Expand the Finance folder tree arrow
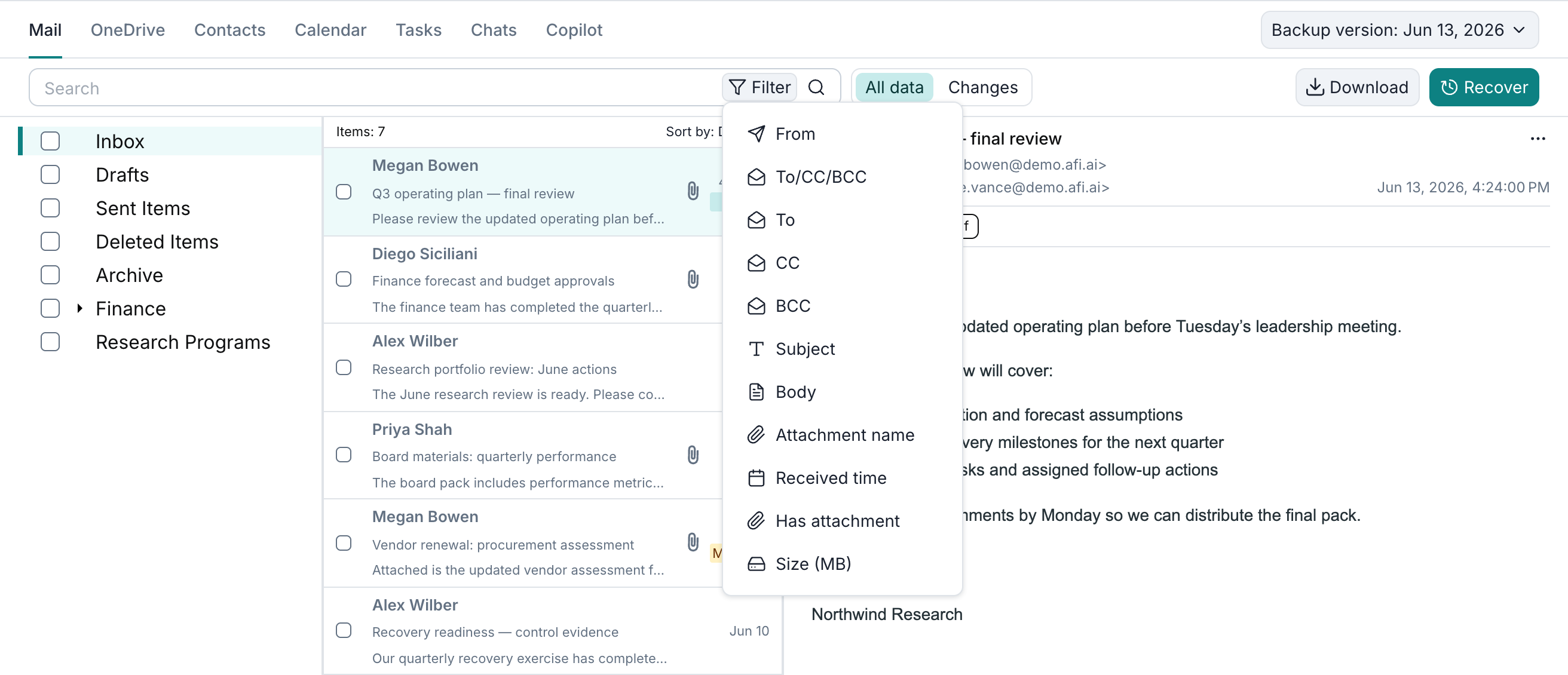Image resolution: width=1568 pixels, height=675 pixels. [79, 309]
